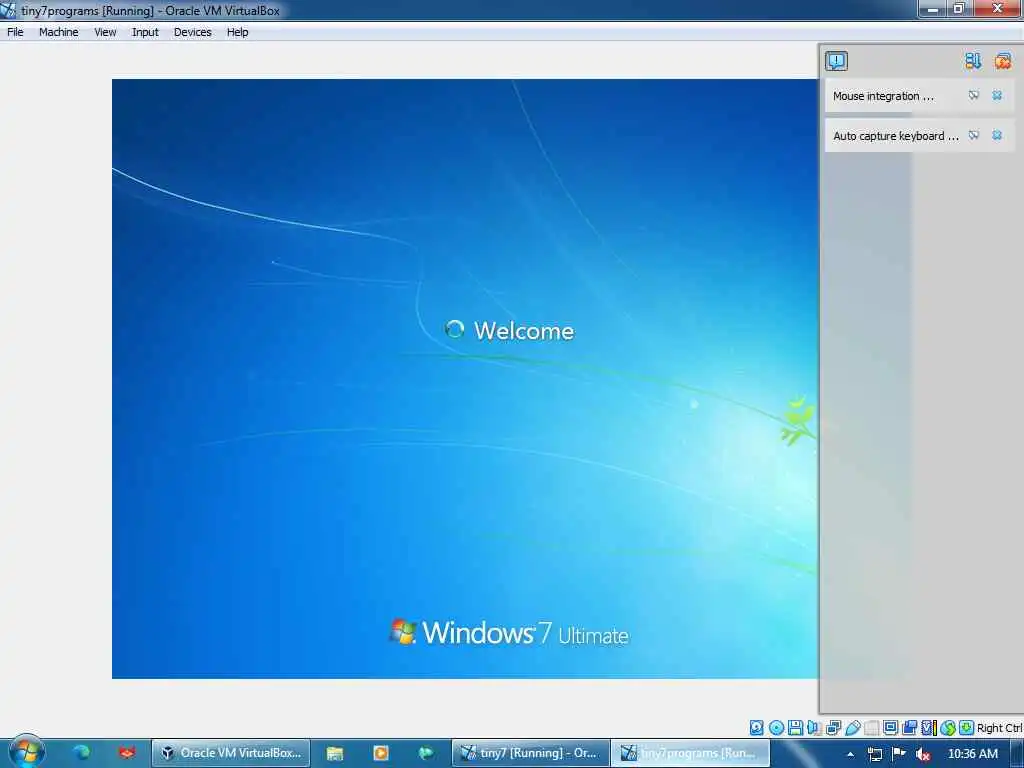Screen dimensions: 1024x768
Task: Click the Mouse integration notification text
Action: point(883,96)
